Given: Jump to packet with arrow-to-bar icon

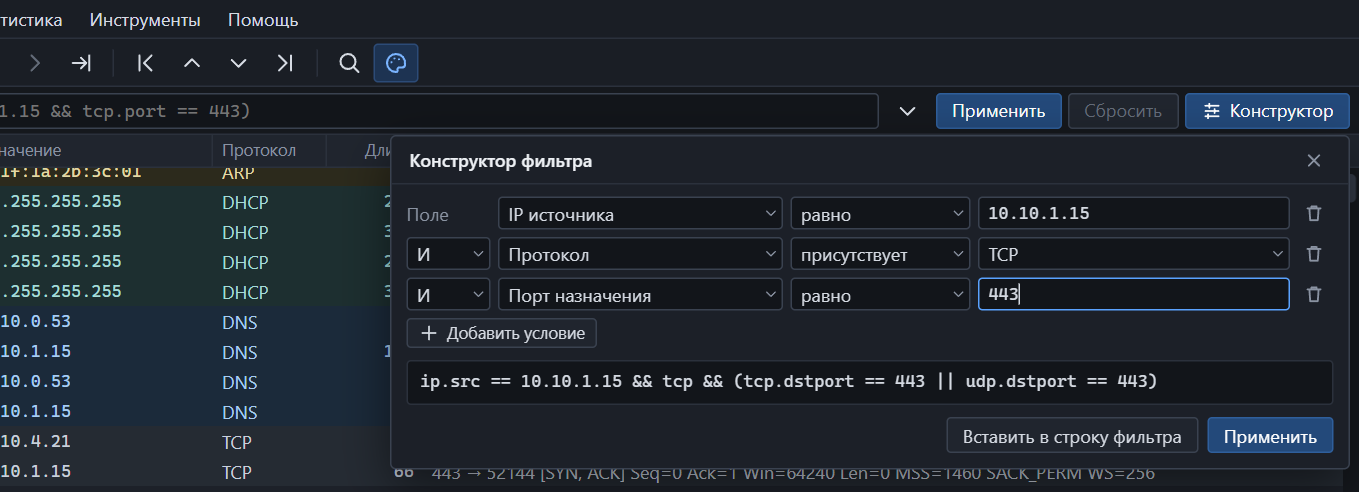Looking at the screenshot, I should click(x=82, y=63).
